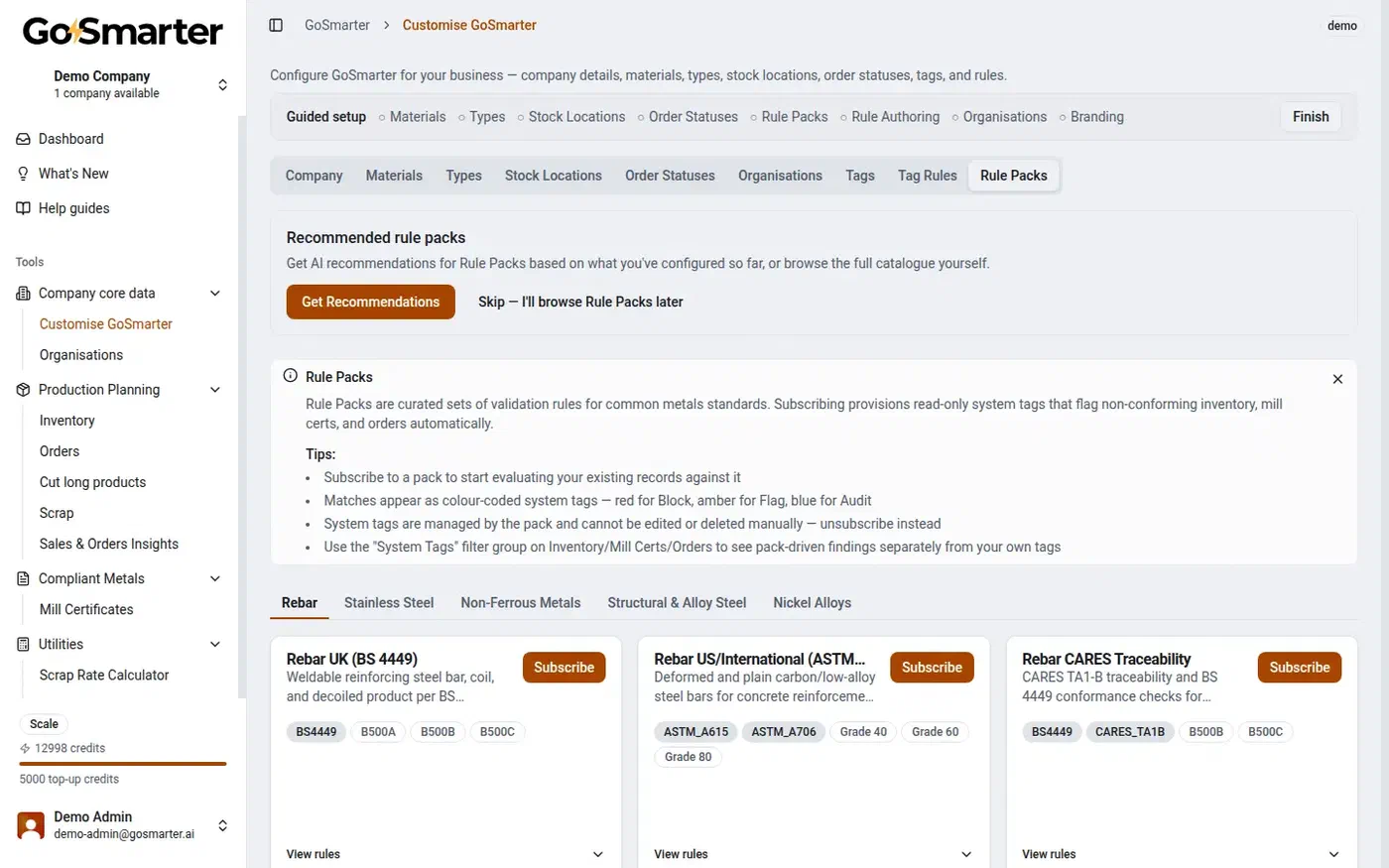The width and height of the screenshot is (1389, 868).
Task: Click the Compliant Metals document icon
Action: (x=23, y=578)
